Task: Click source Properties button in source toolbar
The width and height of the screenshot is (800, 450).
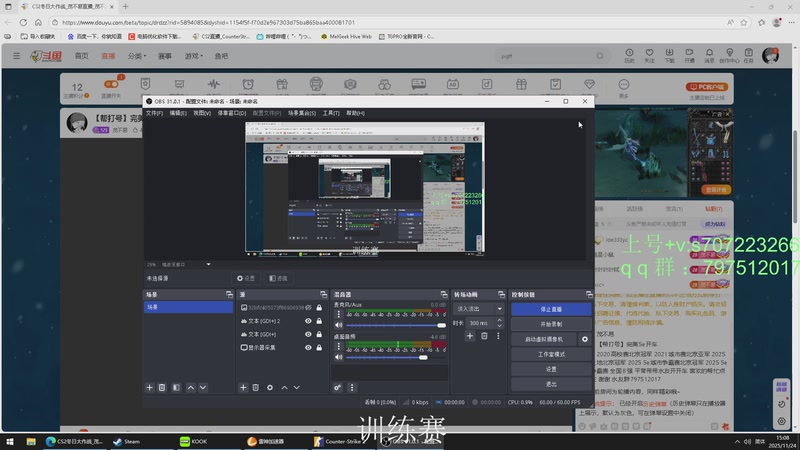Action: [x=246, y=279]
